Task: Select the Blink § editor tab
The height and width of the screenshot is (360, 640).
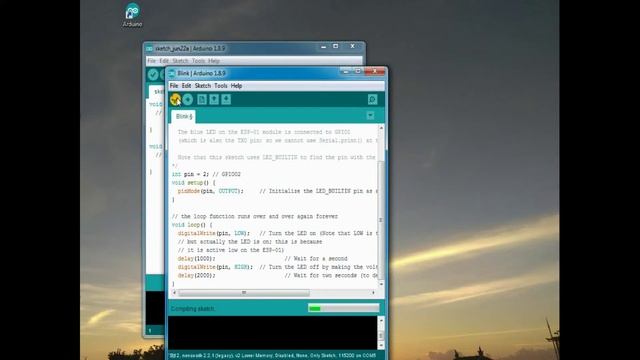Action: [184, 116]
